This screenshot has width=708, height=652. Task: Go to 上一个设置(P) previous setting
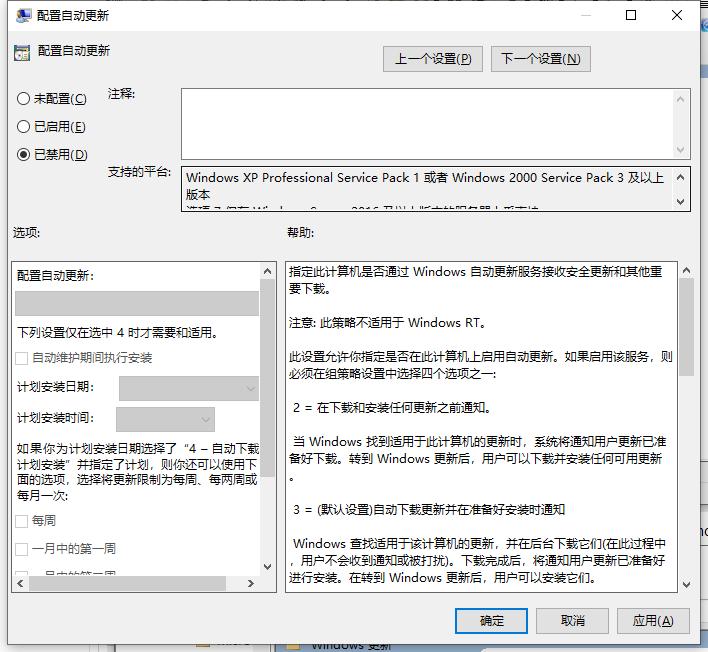(x=433, y=59)
